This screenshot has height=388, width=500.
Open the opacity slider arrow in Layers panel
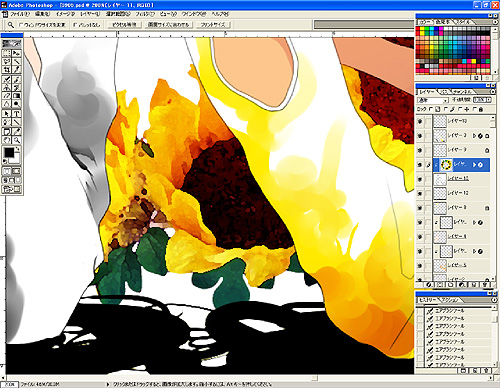click(x=489, y=100)
